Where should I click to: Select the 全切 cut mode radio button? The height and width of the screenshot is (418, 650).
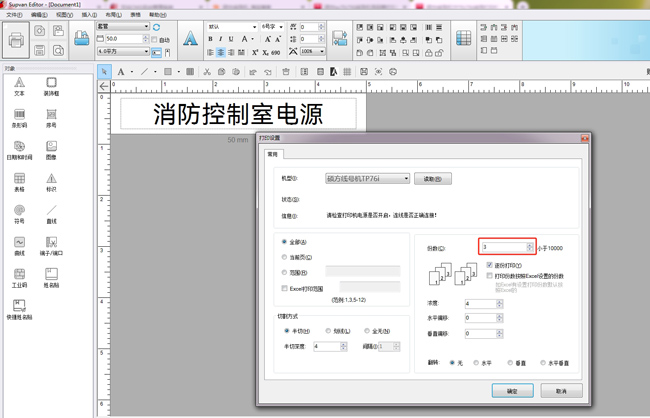tap(367, 331)
